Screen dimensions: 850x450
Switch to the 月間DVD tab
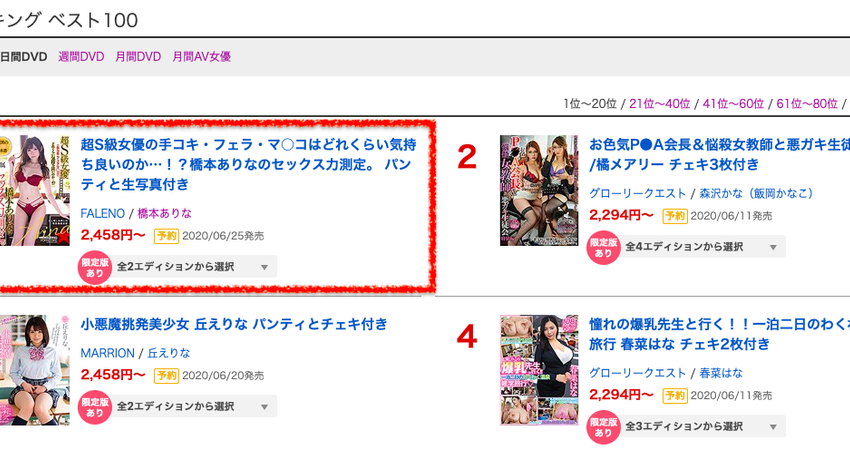pyautogui.click(x=138, y=57)
